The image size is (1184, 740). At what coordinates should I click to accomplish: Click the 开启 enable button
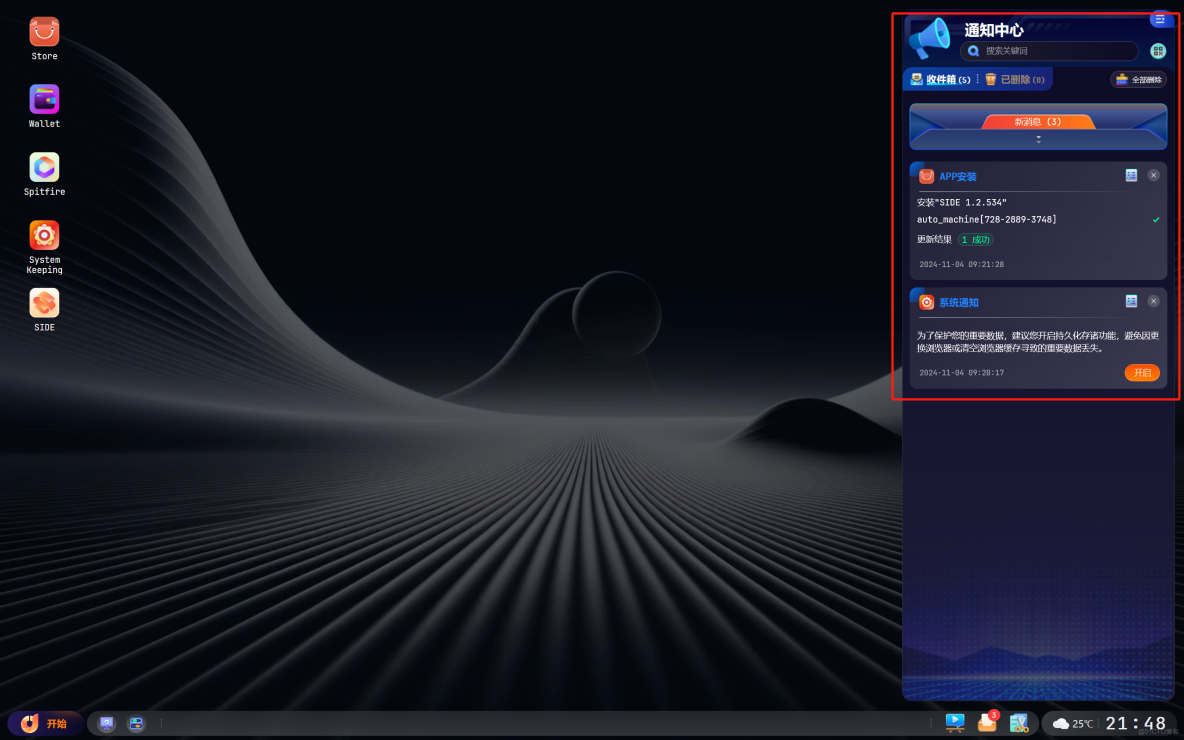(x=1142, y=372)
